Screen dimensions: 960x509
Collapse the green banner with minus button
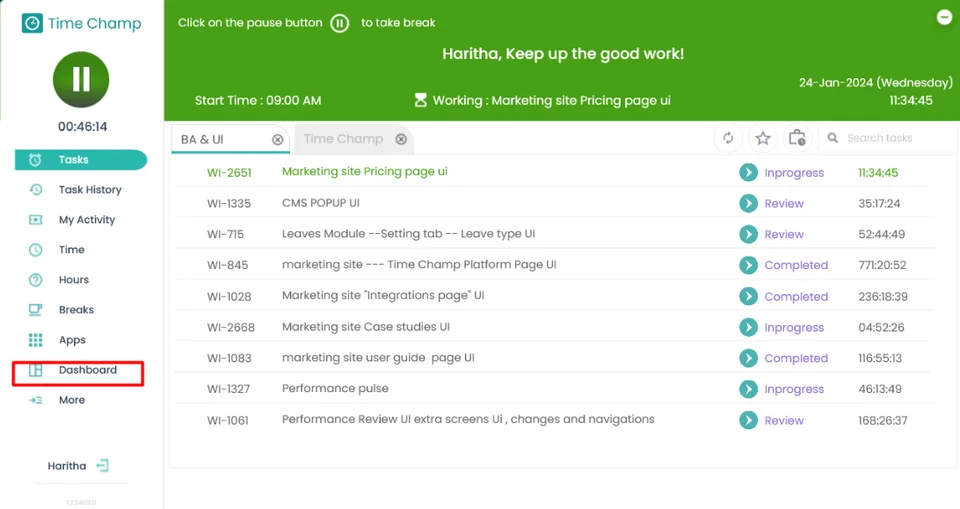944,18
